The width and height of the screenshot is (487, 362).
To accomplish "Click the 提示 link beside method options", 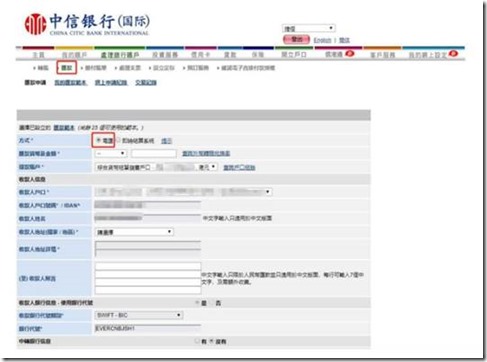I will click(166, 141).
